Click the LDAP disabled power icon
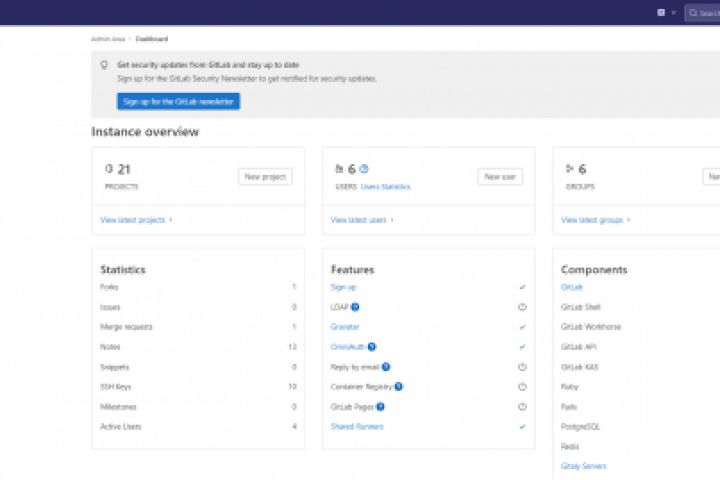 pos(522,307)
